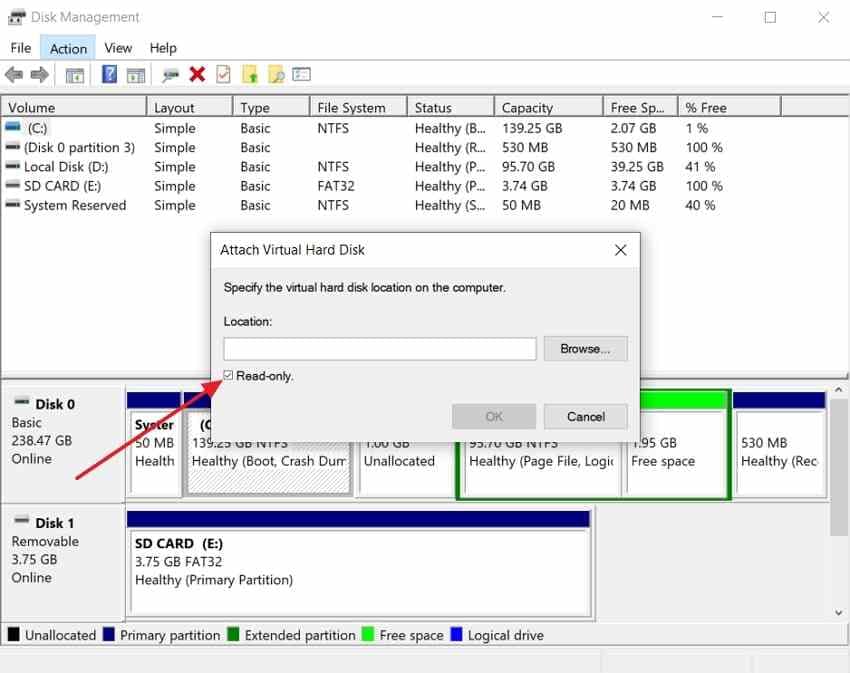The image size is (850, 673).
Task: Click the 40 % free cell
Action: coord(700,206)
